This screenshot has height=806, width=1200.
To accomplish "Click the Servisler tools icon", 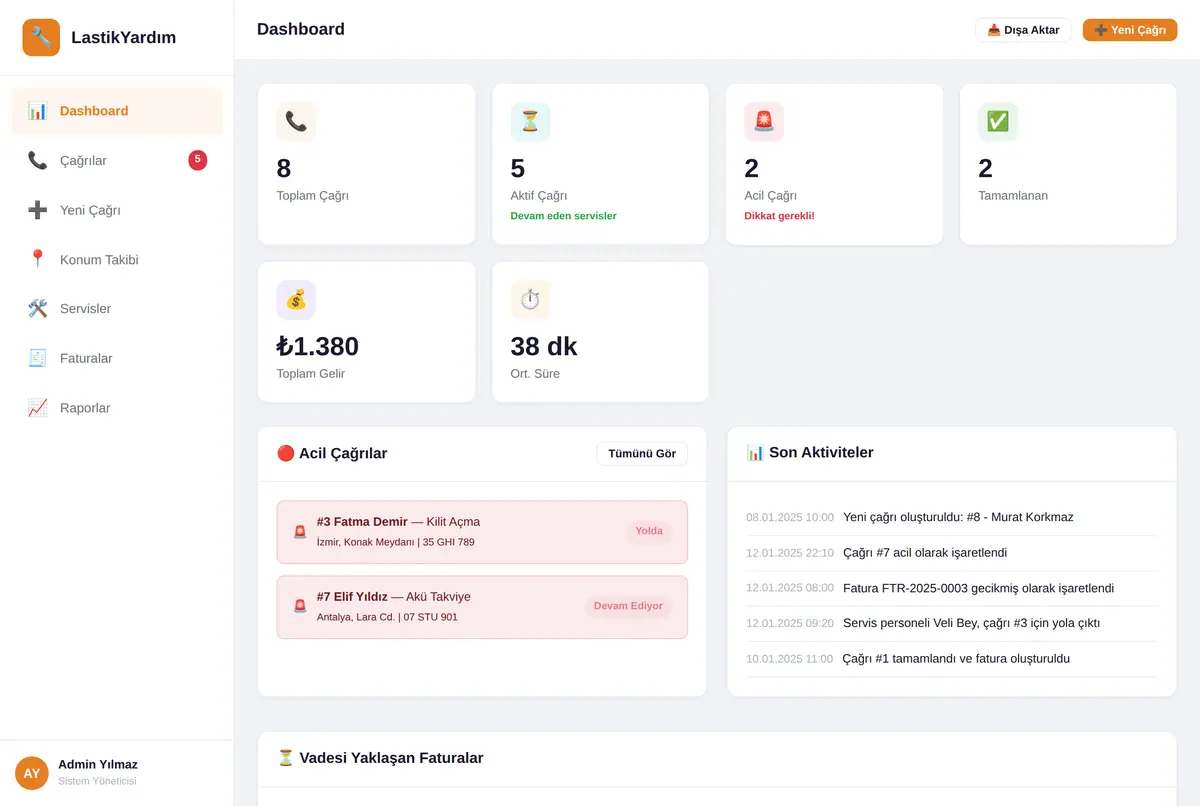I will pos(38,308).
